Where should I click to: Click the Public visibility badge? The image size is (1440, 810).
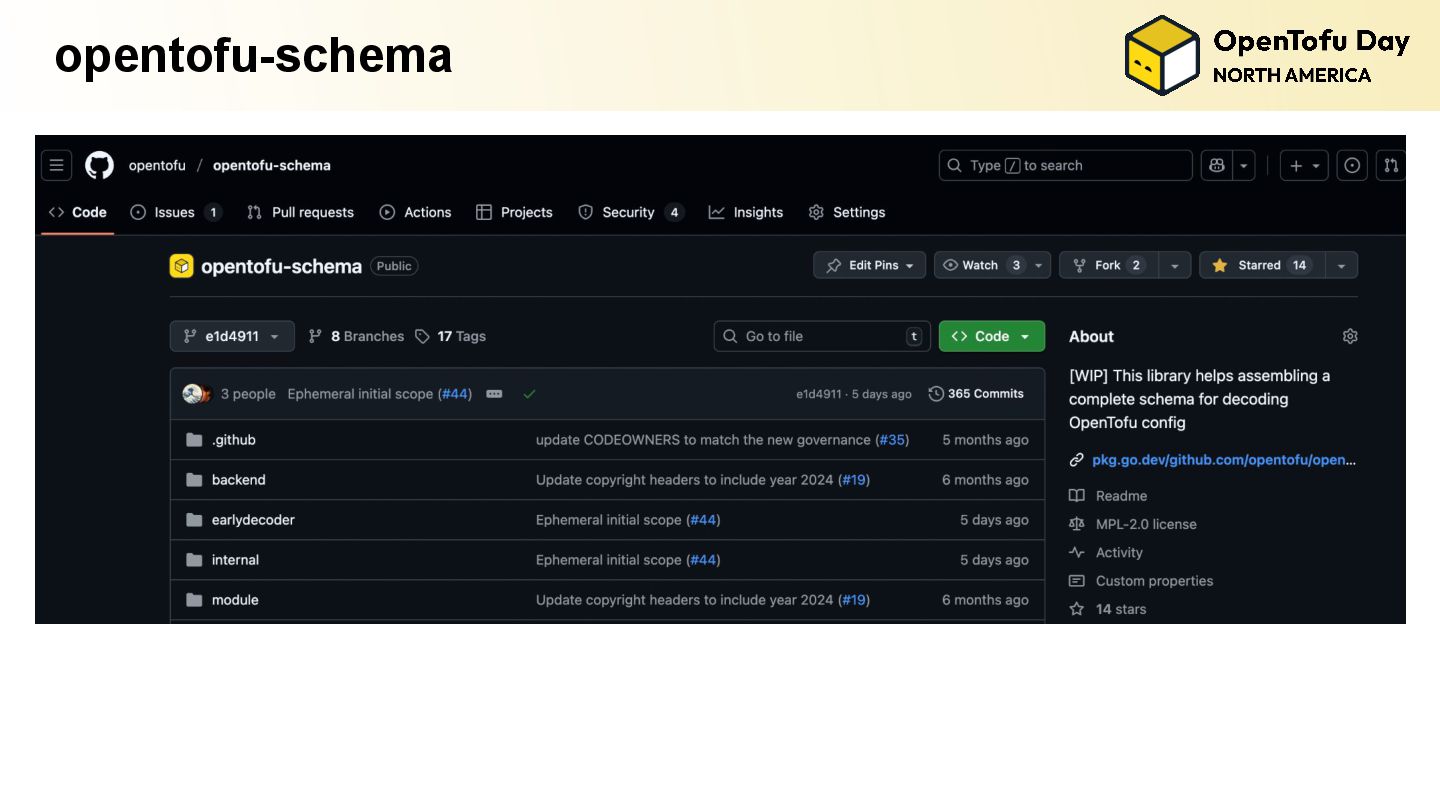click(x=394, y=266)
